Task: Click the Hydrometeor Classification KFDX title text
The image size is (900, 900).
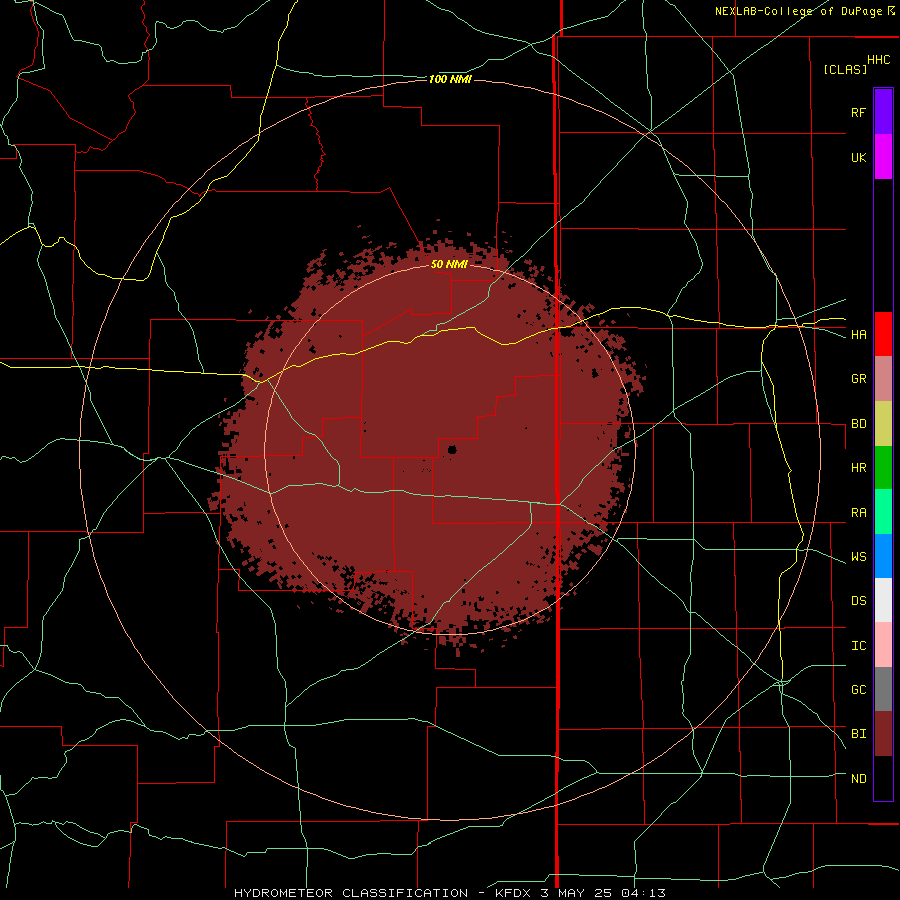Action: (450, 893)
